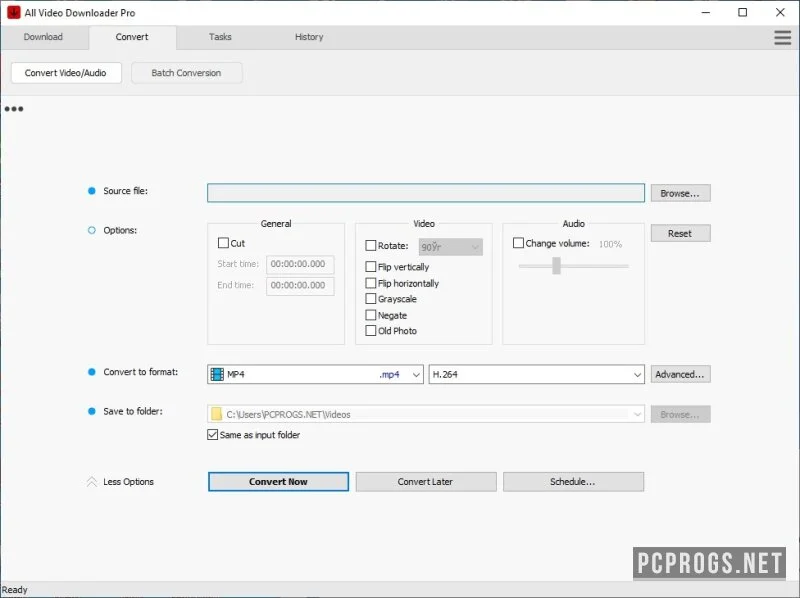
Task: Click the Convert Later button
Action: pos(426,482)
